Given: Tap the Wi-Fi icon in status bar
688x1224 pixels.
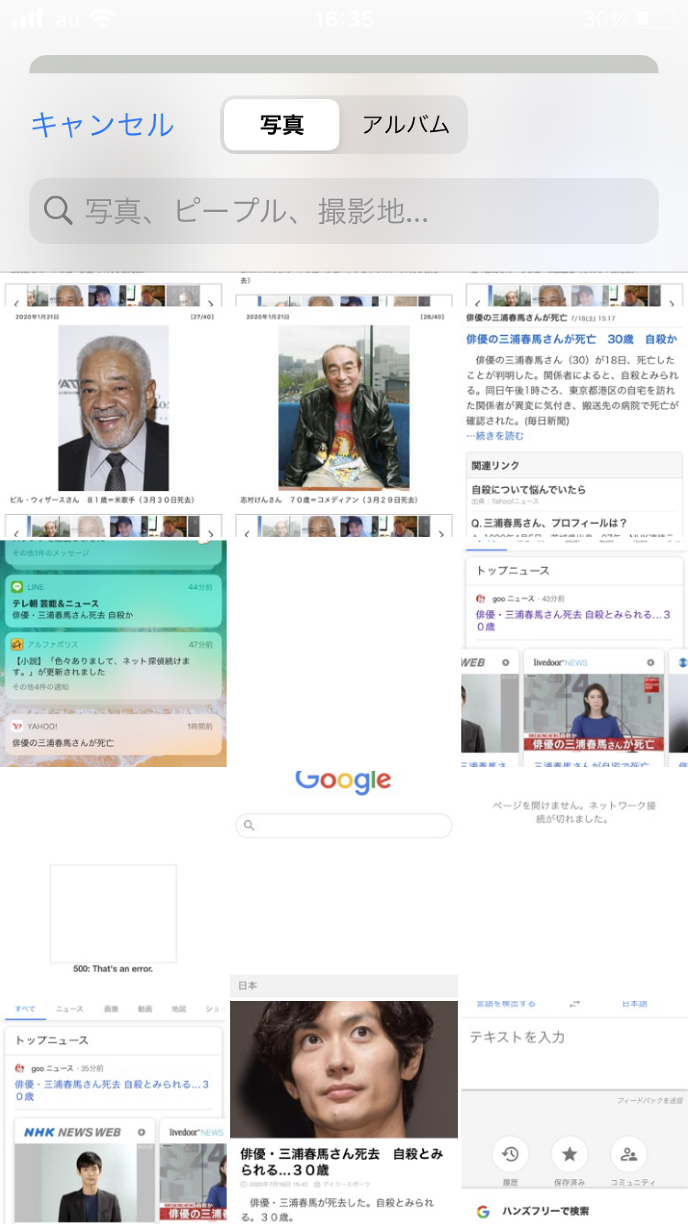Looking at the screenshot, I should [101, 19].
